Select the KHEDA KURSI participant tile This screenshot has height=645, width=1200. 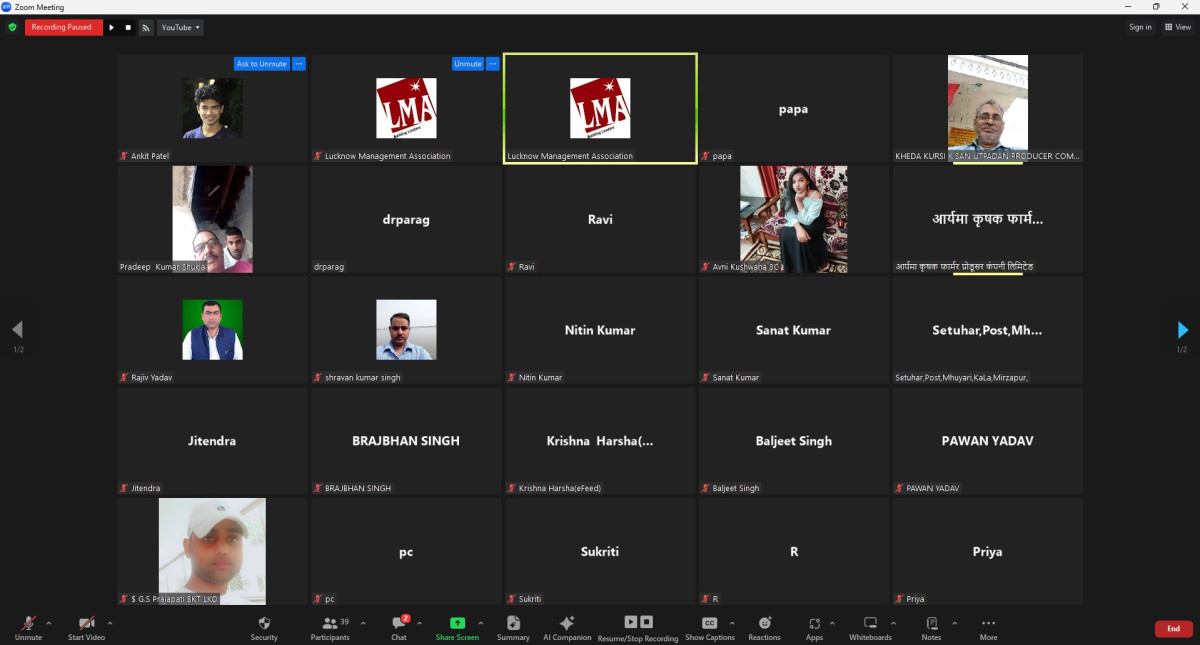pyautogui.click(x=988, y=109)
